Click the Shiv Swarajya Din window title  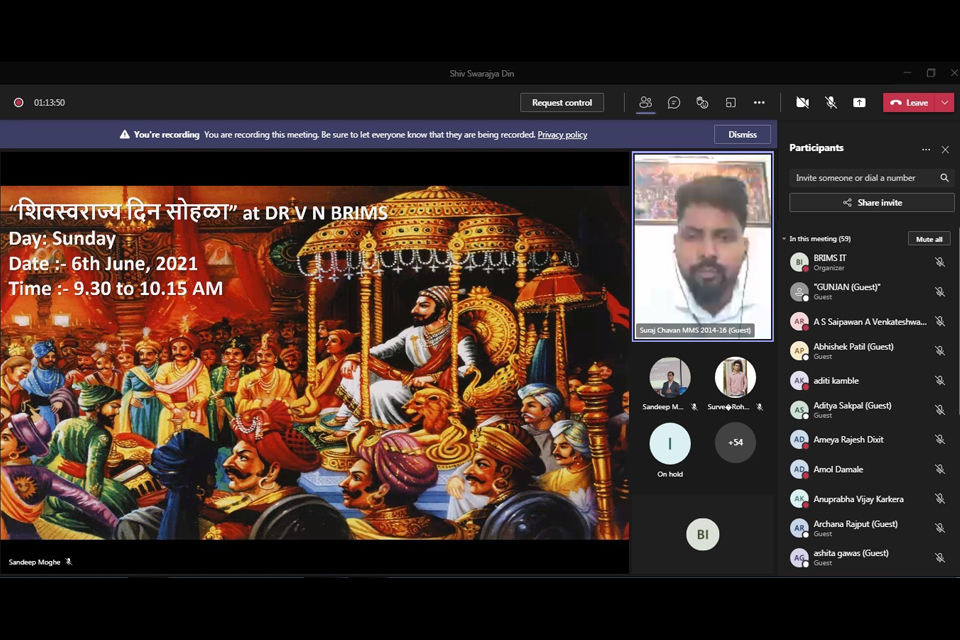pos(482,73)
